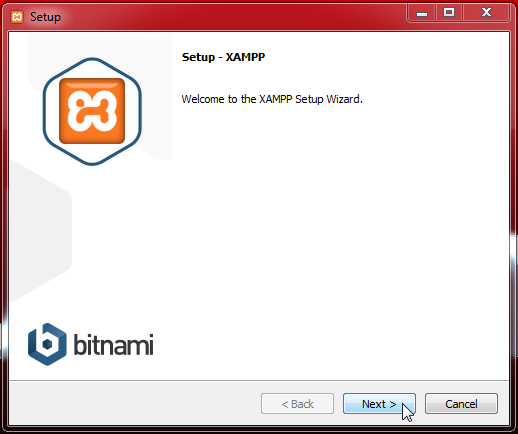Screen dimensions: 518x434
Task: Click the large orange XAMPP logo
Action: [x=92, y=111]
